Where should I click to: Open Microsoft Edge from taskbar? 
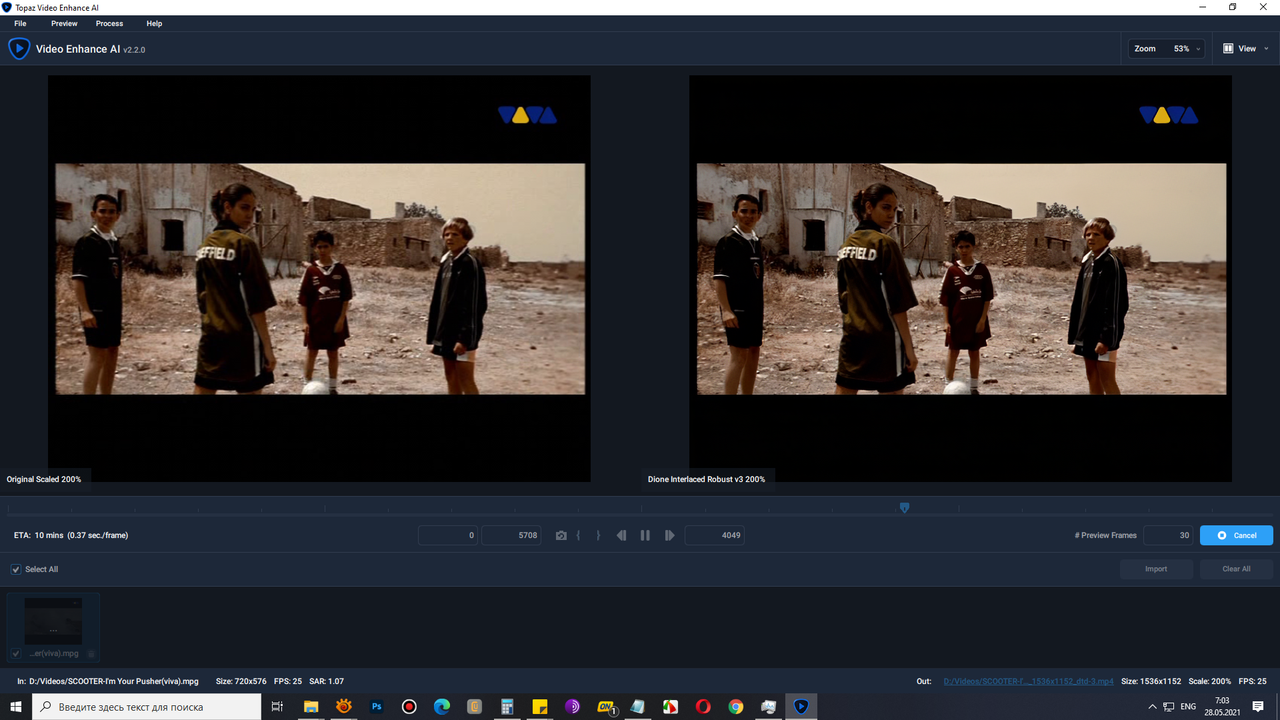click(442, 706)
